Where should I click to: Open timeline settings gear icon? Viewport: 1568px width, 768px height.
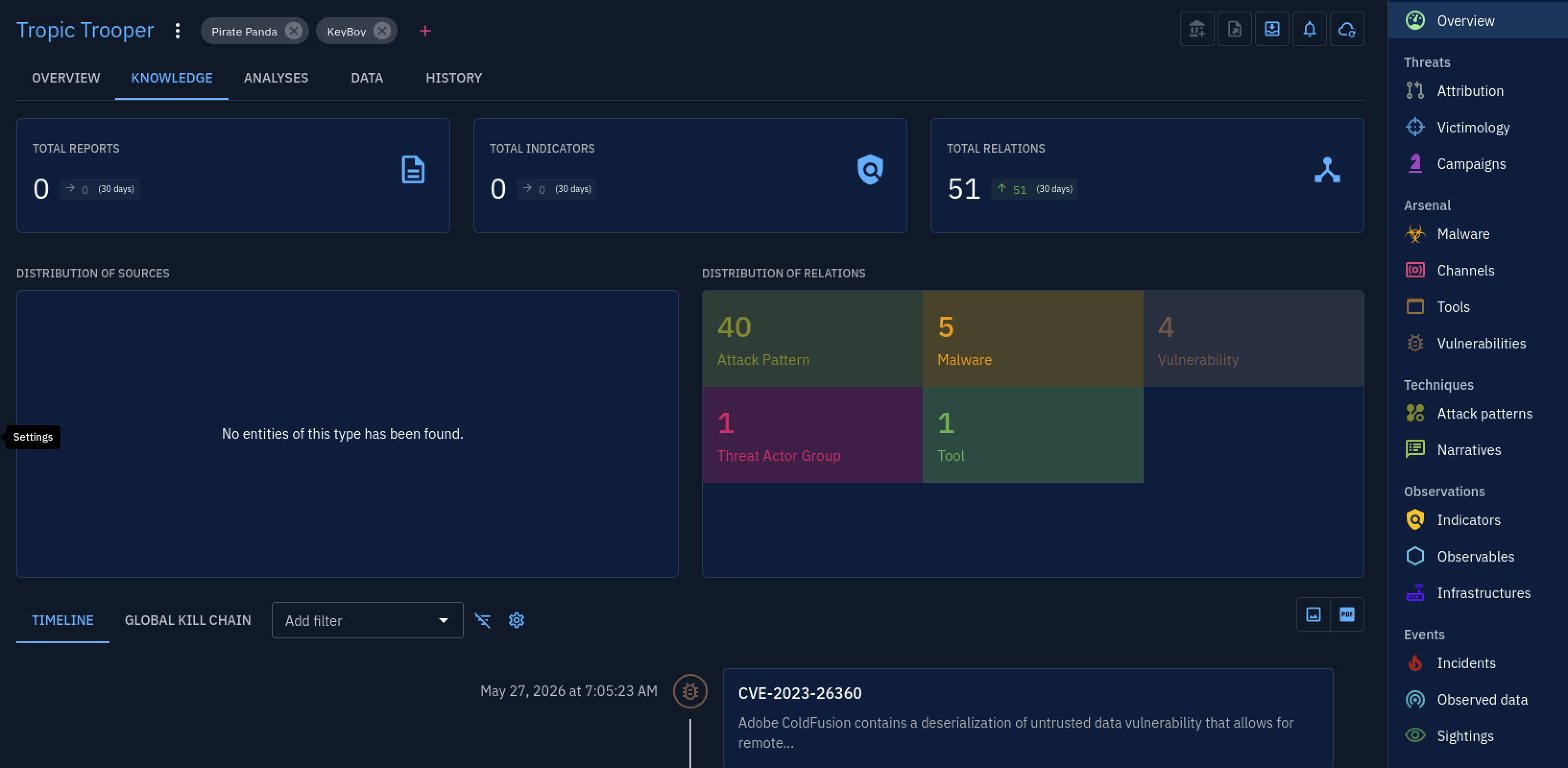[x=516, y=621]
